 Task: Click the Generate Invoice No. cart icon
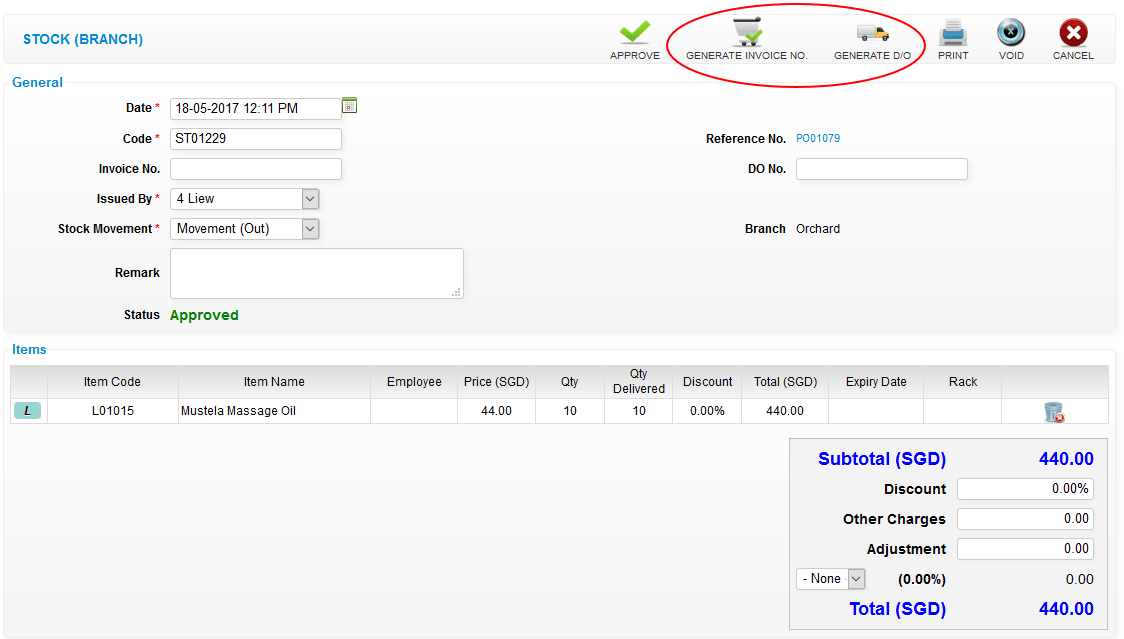click(x=747, y=30)
